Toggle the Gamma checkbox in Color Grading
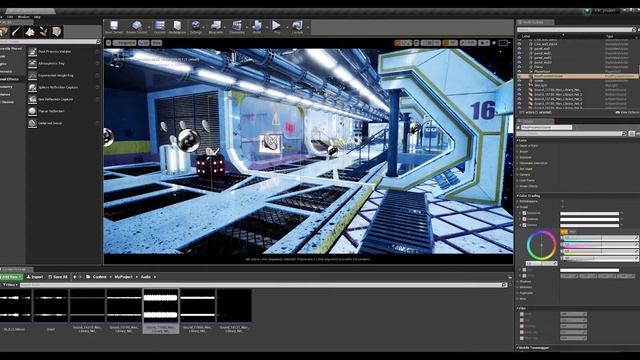The image size is (640, 360). point(524,225)
